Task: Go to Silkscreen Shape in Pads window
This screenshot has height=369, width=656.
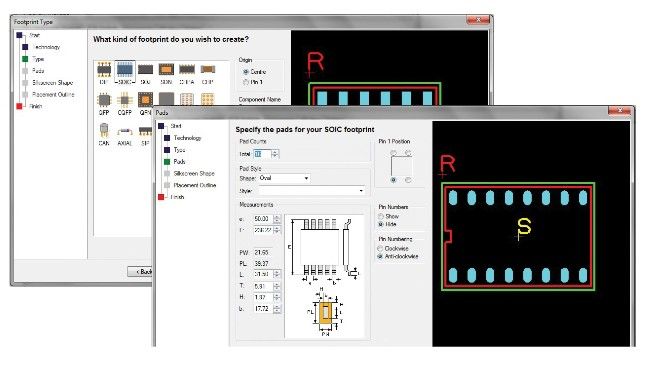Action: pyautogui.click(x=194, y=173)
